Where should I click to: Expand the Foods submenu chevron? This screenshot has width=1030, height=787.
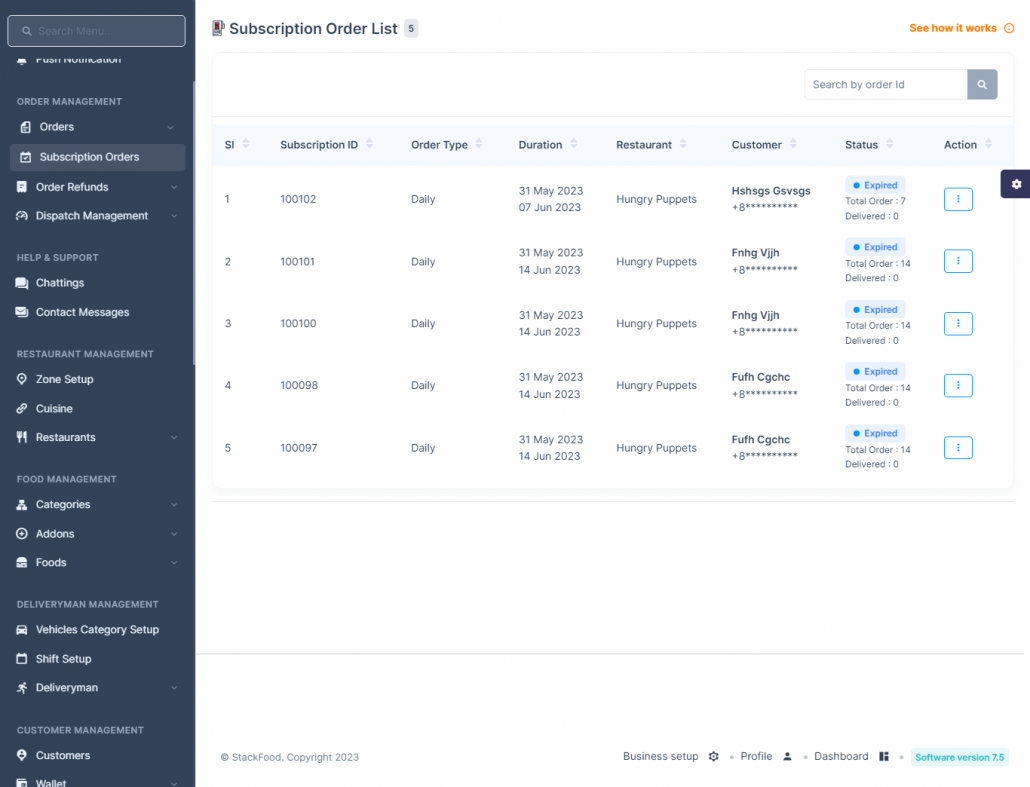(174, 563)
